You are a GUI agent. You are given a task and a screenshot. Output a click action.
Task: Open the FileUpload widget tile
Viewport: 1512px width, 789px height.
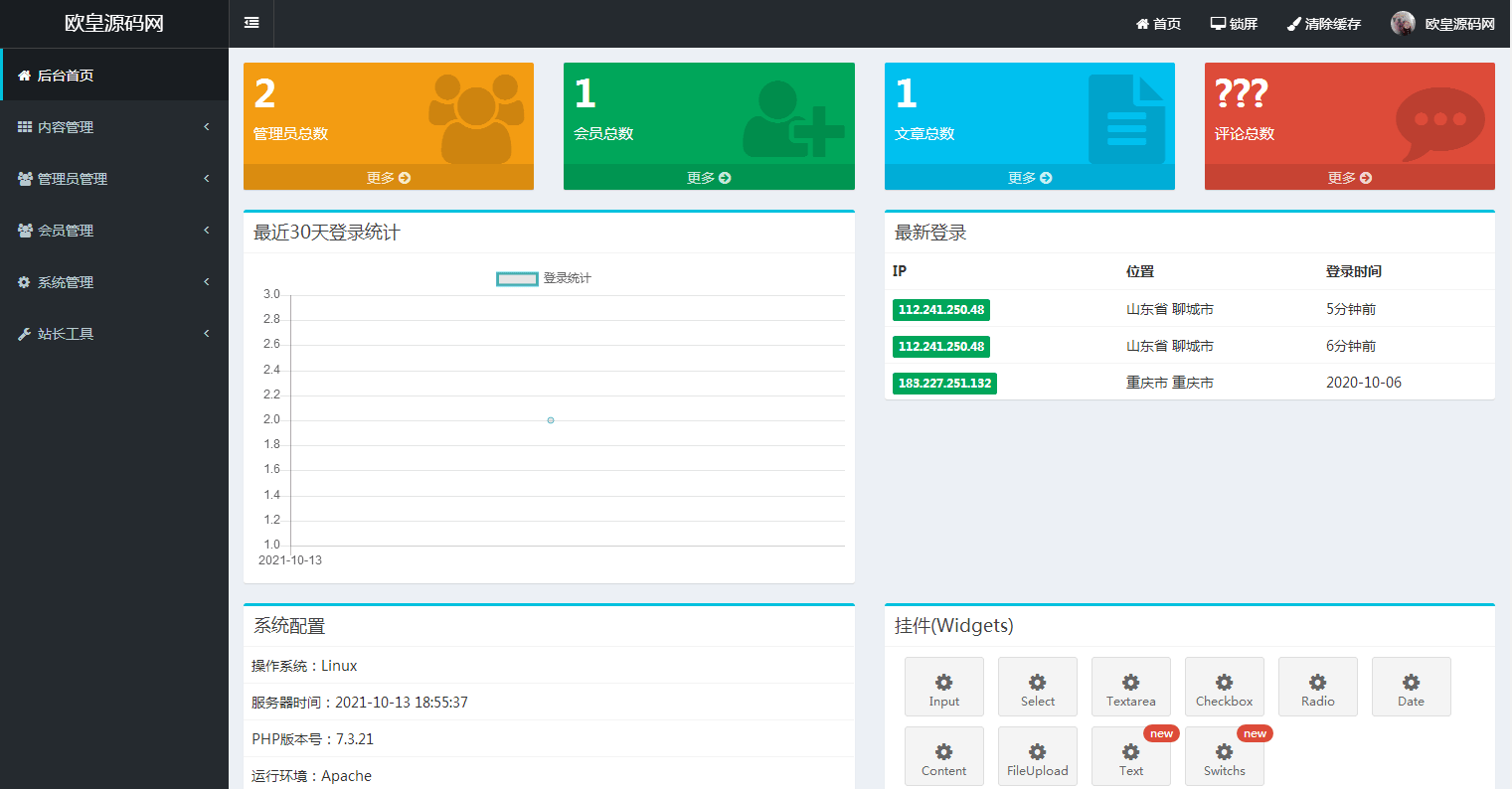(x=1037, y=756)
